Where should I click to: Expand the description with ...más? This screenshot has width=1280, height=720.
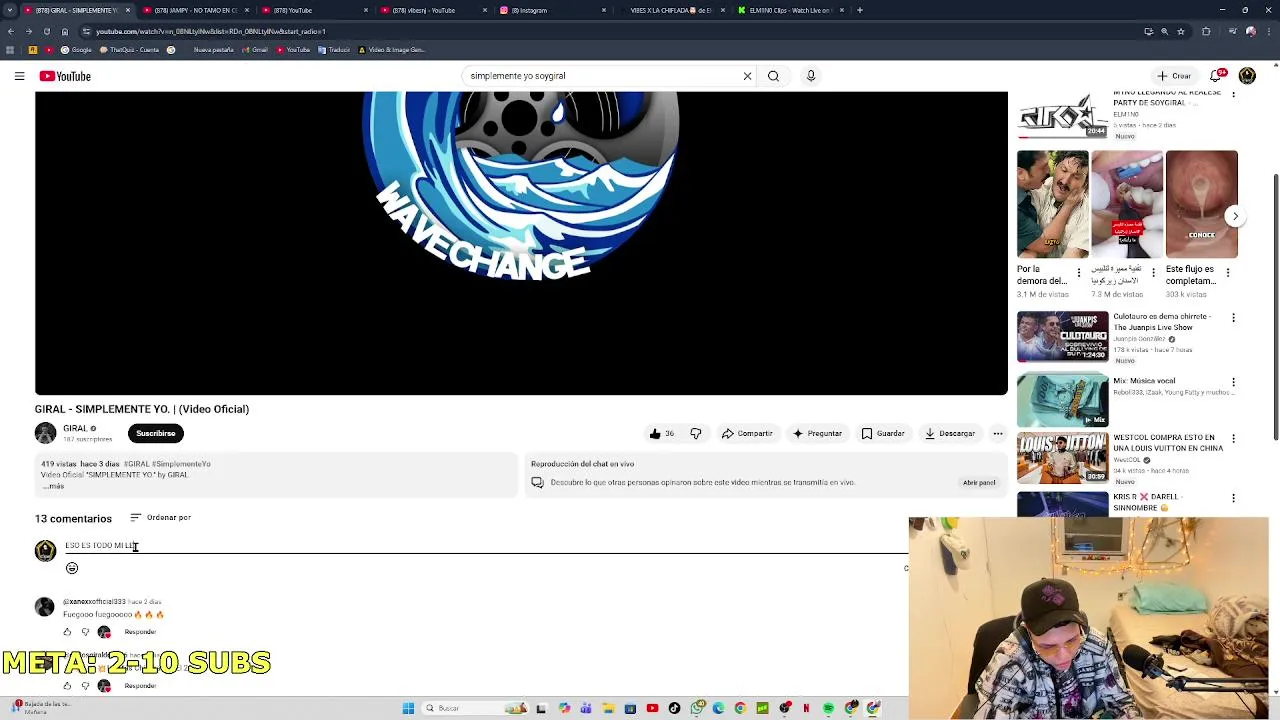click(53, 486)
